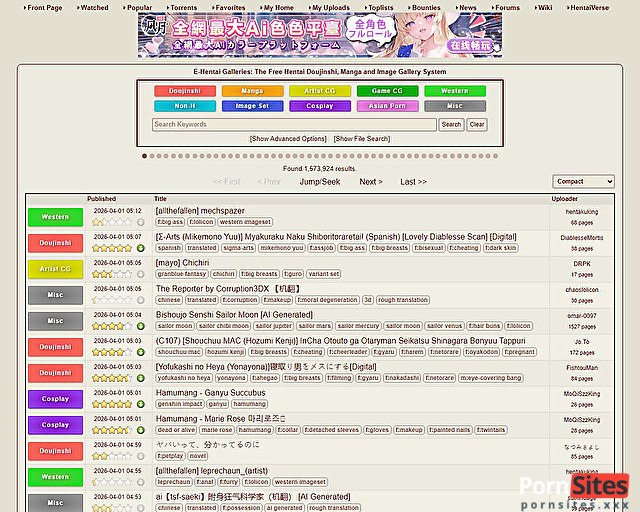
Task: Click Artist CG category badge on Chichiri row
Action: point(56,269)
